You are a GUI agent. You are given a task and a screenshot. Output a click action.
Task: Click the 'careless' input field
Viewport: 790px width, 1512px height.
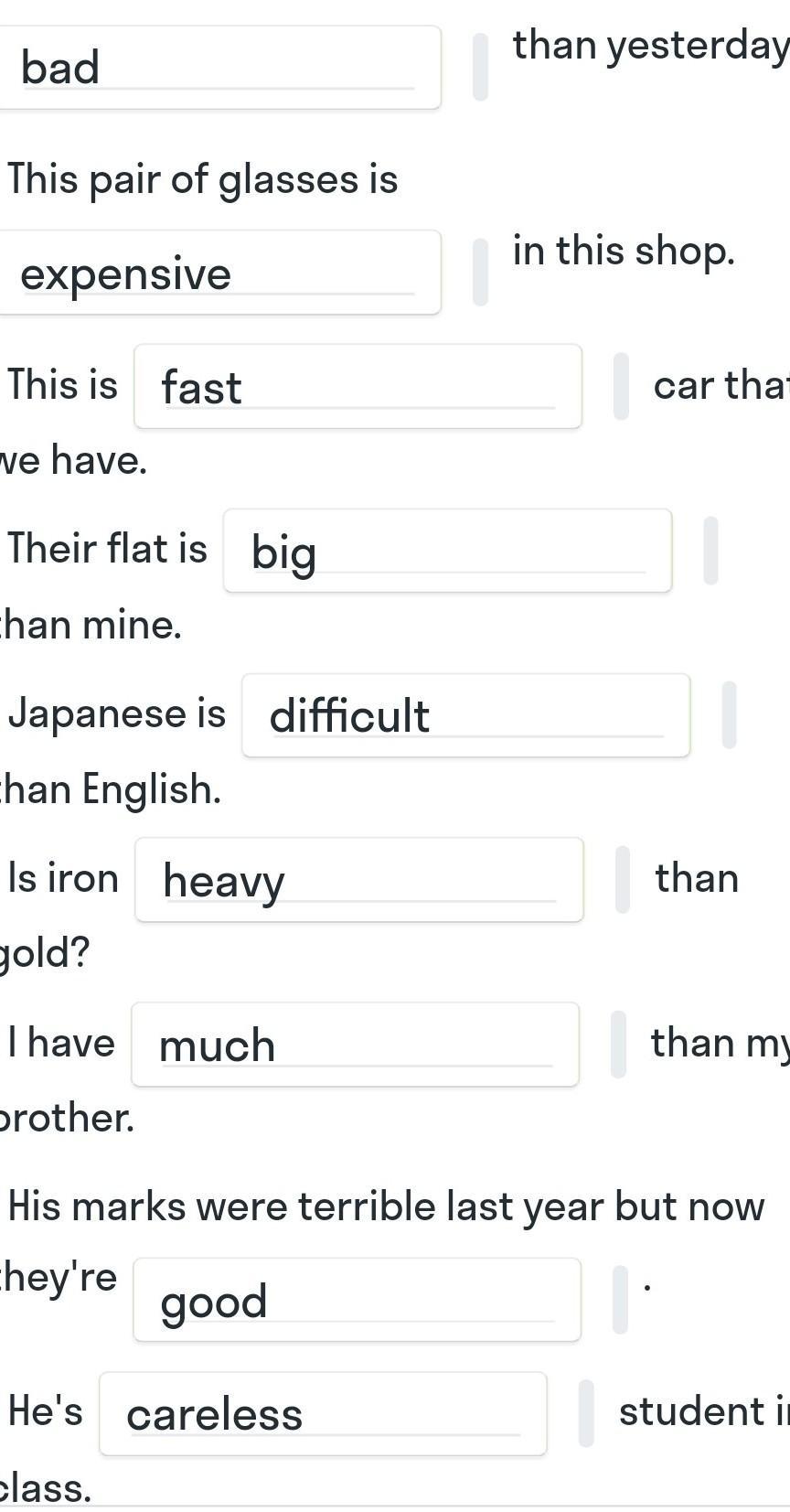[323, 1413]
